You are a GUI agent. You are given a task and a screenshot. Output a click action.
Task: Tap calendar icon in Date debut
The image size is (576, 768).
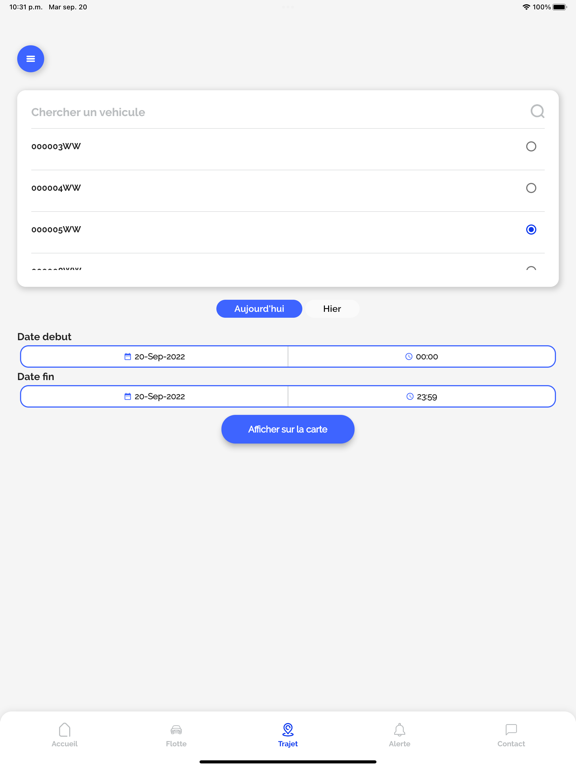[x=127, y=357]
